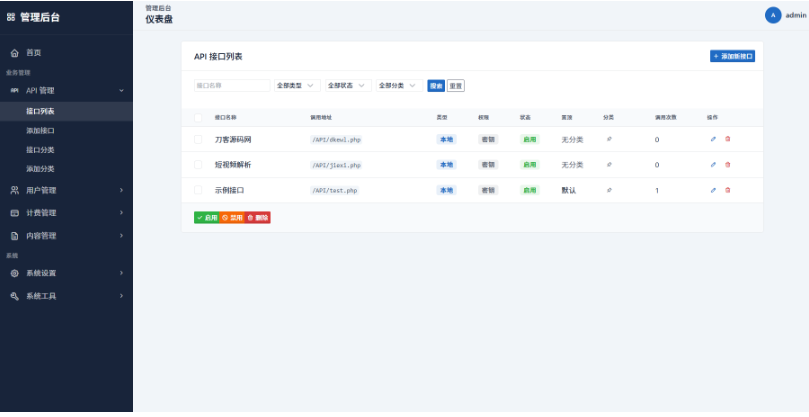Expand the 计费管理 menu chevron

click(121, 213)
